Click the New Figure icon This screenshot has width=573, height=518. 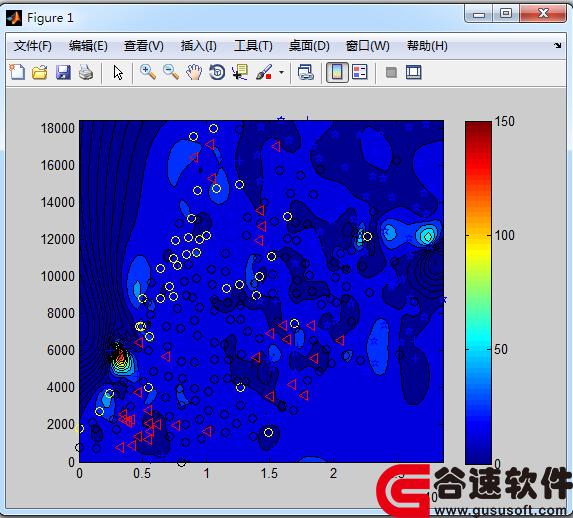pyautogui.click(x=17, y=72)
